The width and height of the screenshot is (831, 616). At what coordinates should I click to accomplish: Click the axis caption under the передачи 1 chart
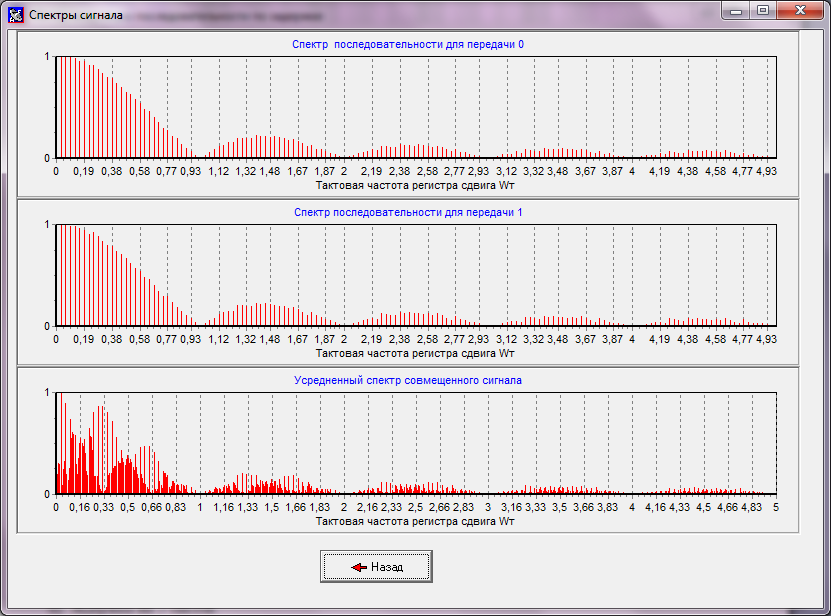point(415,354)
